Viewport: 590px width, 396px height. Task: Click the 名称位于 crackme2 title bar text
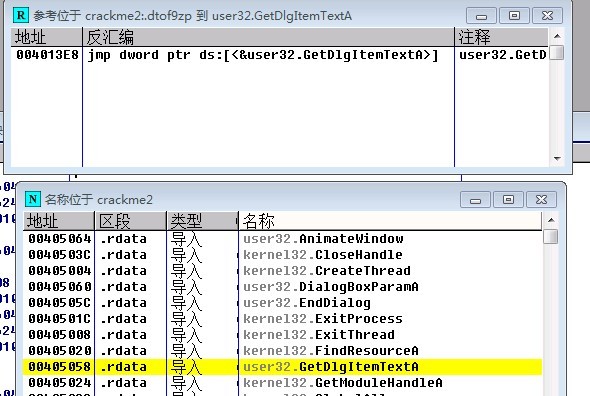[x=99, y=200]
